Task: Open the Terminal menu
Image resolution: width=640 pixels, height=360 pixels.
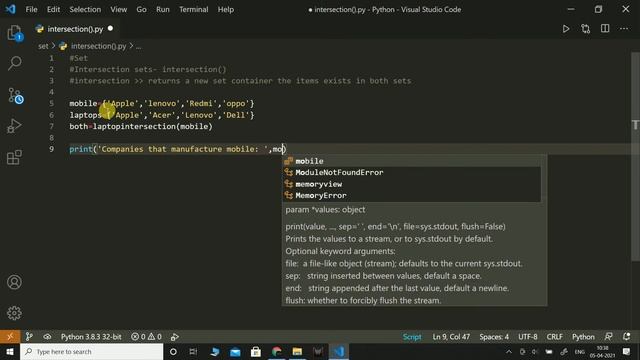Action: click(193, 9)
